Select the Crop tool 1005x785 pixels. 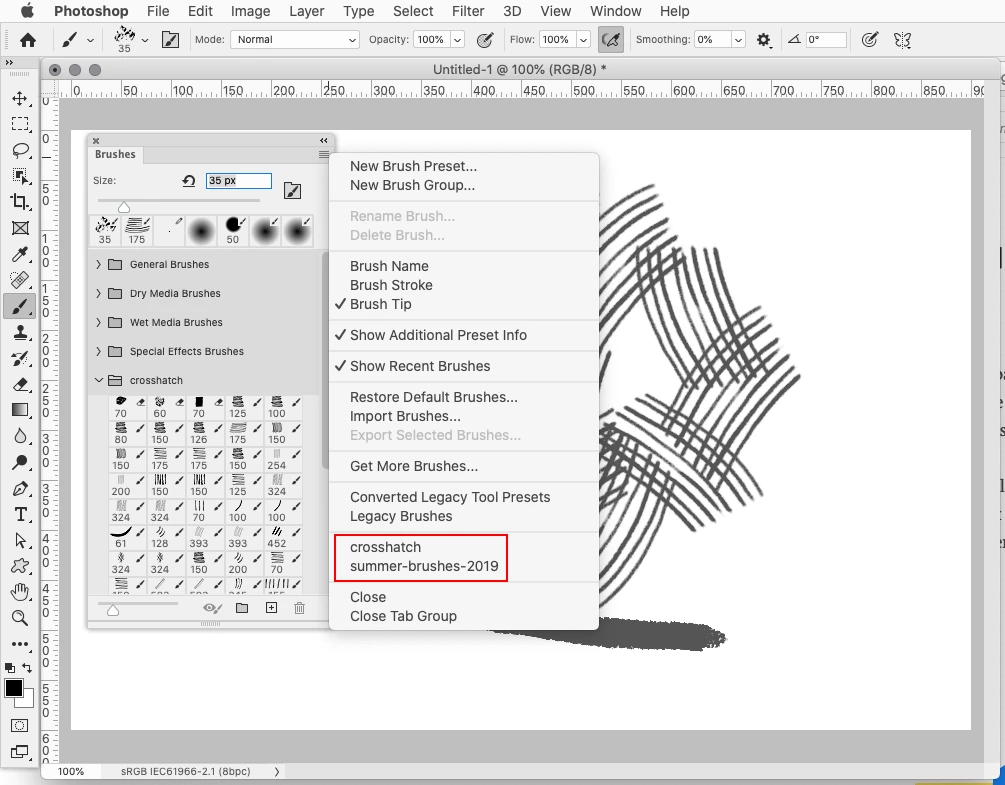click(20, 202)
